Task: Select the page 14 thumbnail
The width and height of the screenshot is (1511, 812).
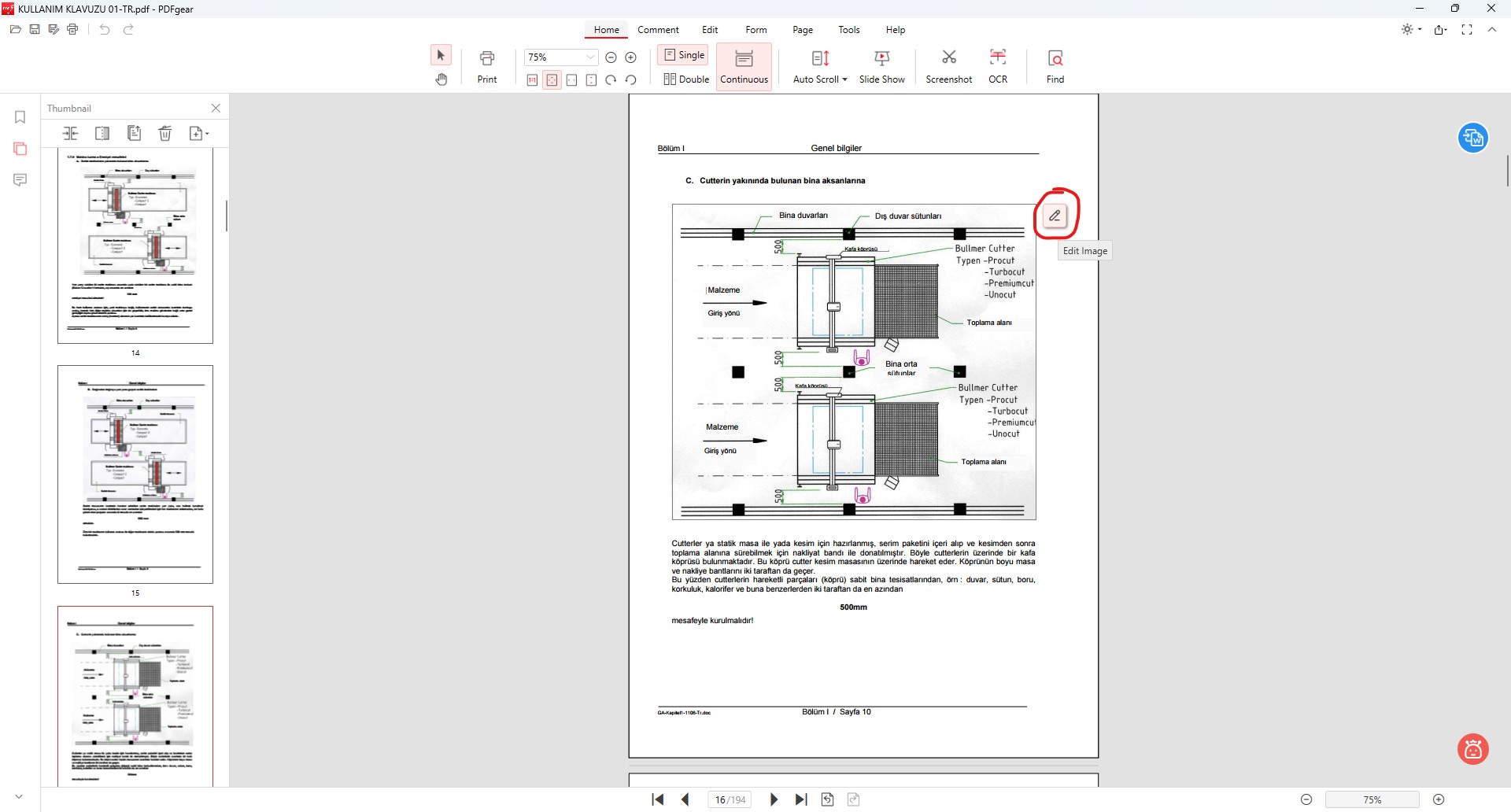Action: (135, 245)
